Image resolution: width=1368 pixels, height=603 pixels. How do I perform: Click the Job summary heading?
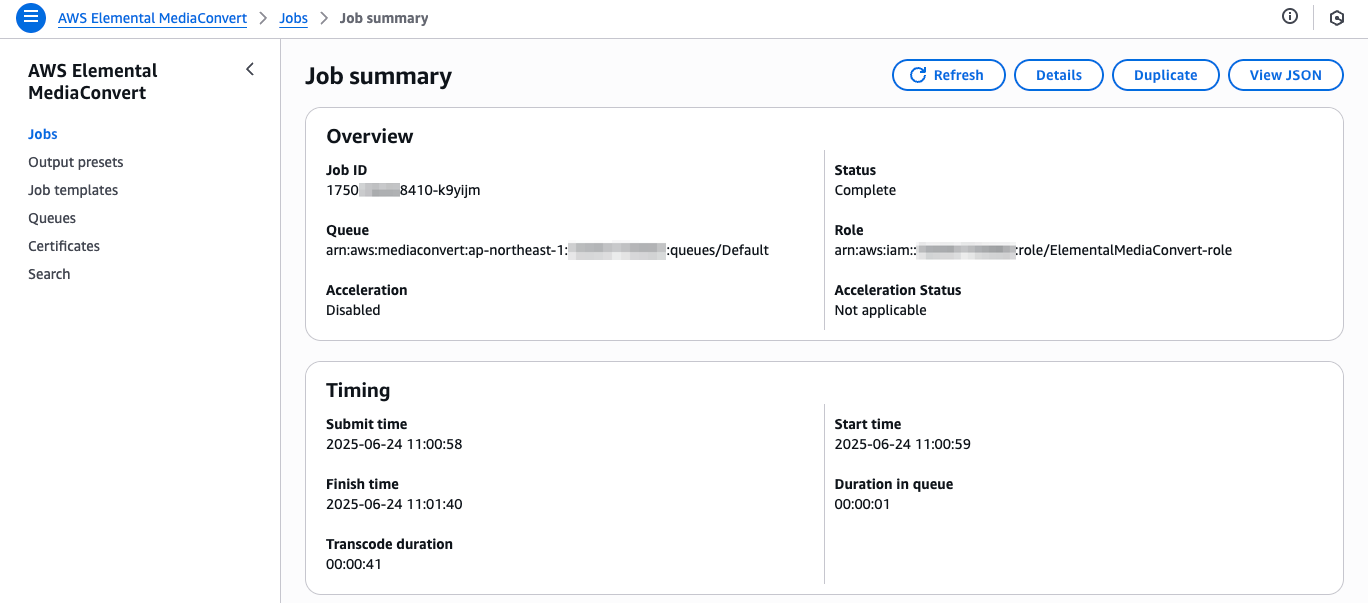[378, 76]
